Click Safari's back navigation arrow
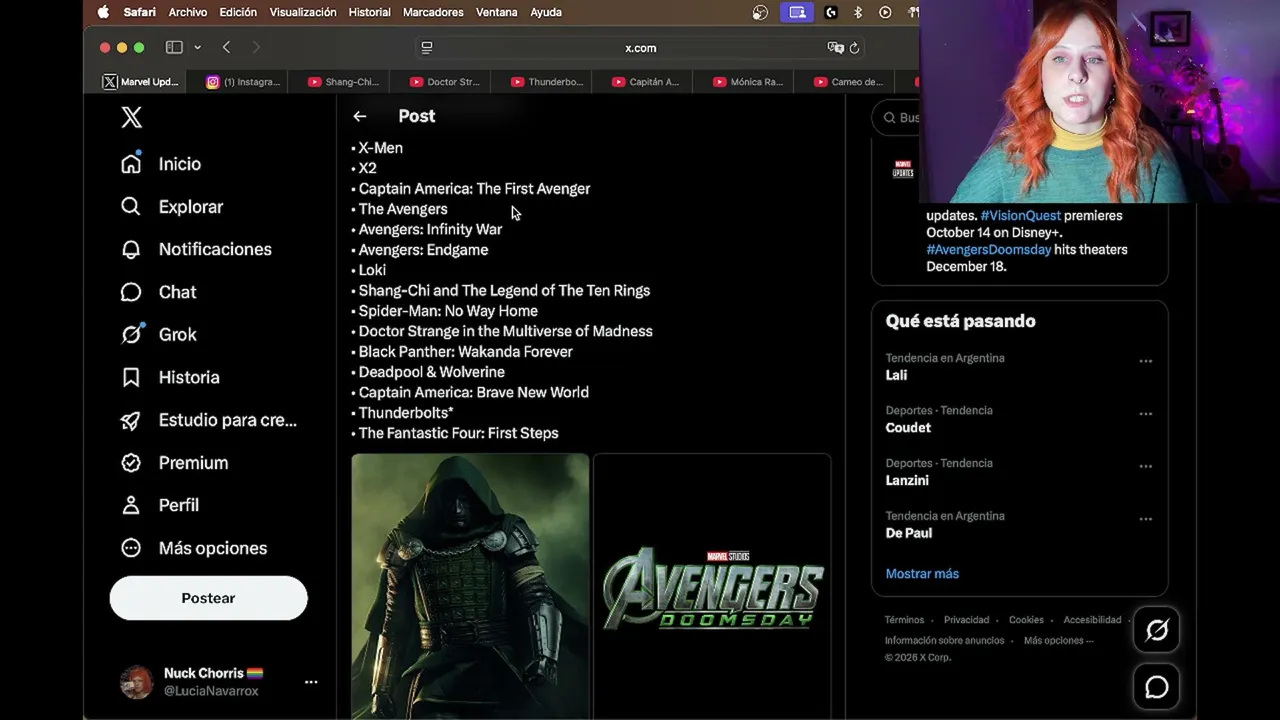 227,47
